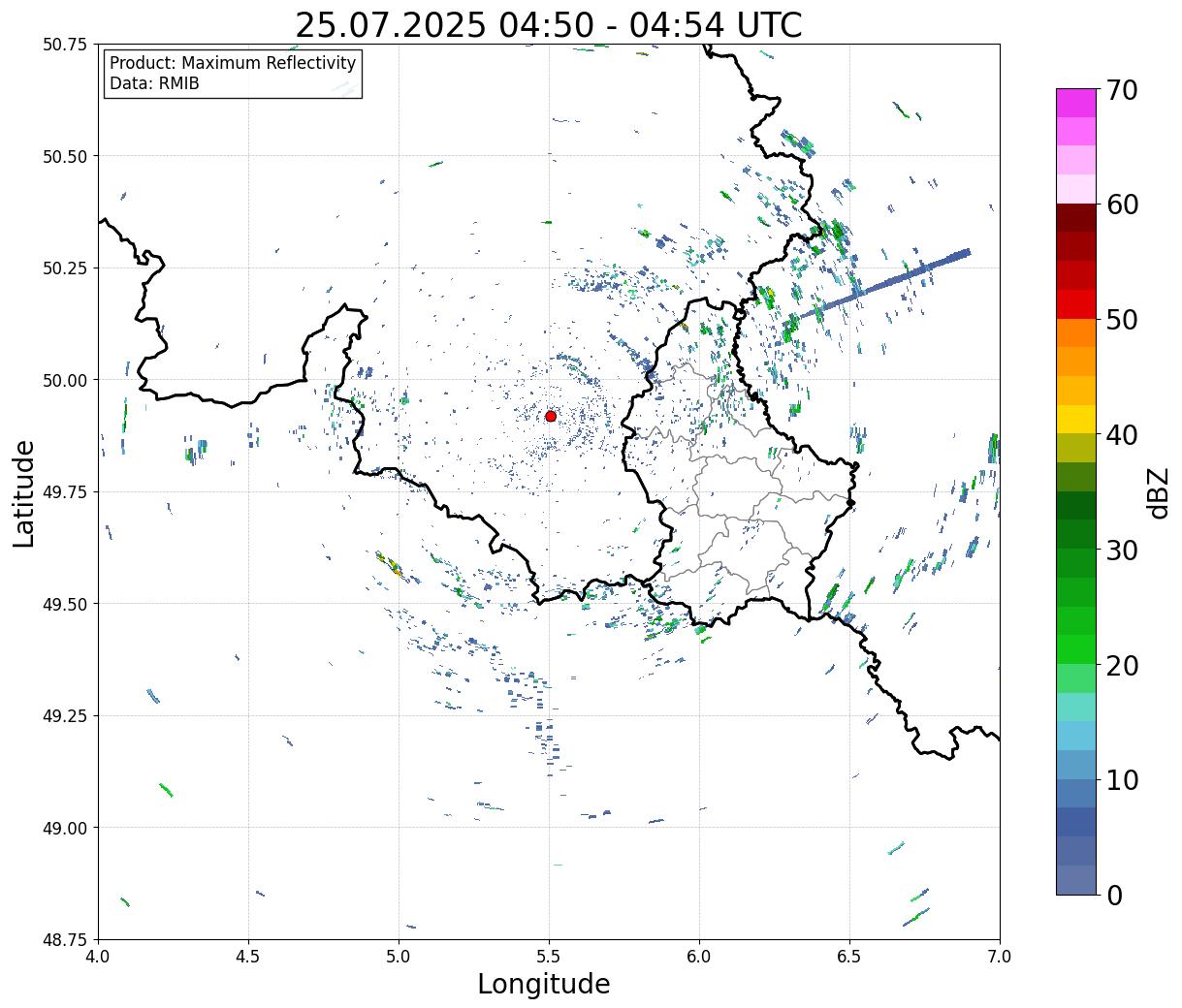The height and width of the screenshot is (1008, 1182).
Task: Pick the orange swatch just above 50
Action: point(1076,332)
